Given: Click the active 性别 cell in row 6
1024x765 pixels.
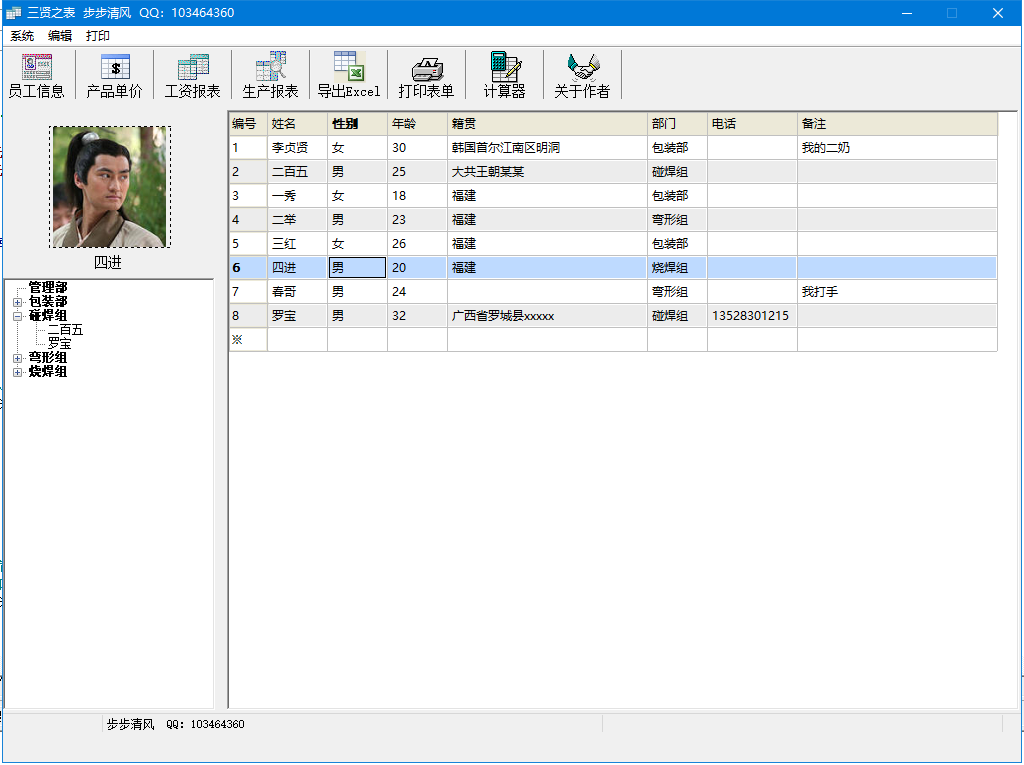Looking at the screenshot, I should pyautogui.click(x=357, y=268).
